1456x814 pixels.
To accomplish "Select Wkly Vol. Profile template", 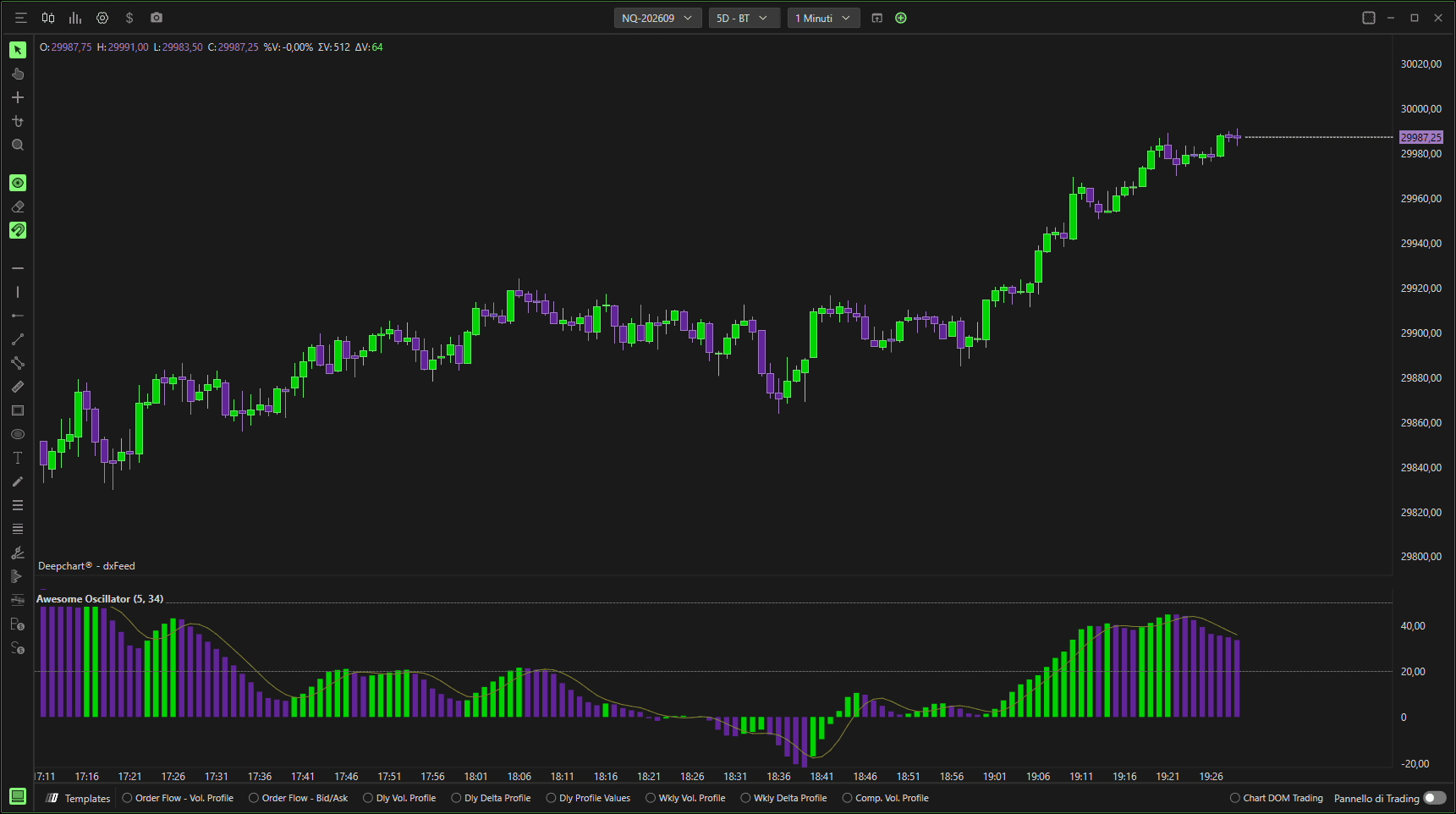I will 685,798.
